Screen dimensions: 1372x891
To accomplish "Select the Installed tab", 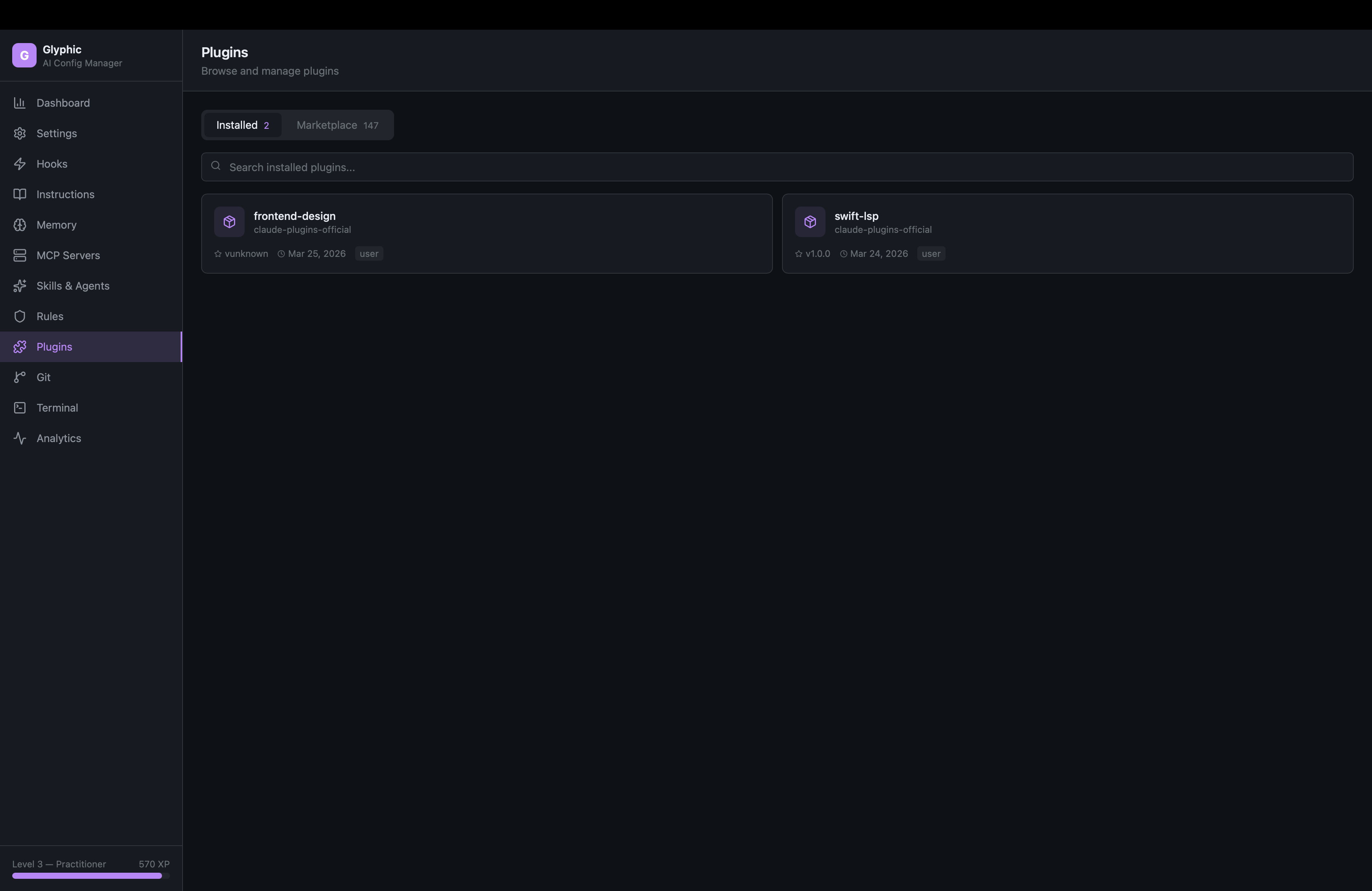I will [x=243, y=125].
